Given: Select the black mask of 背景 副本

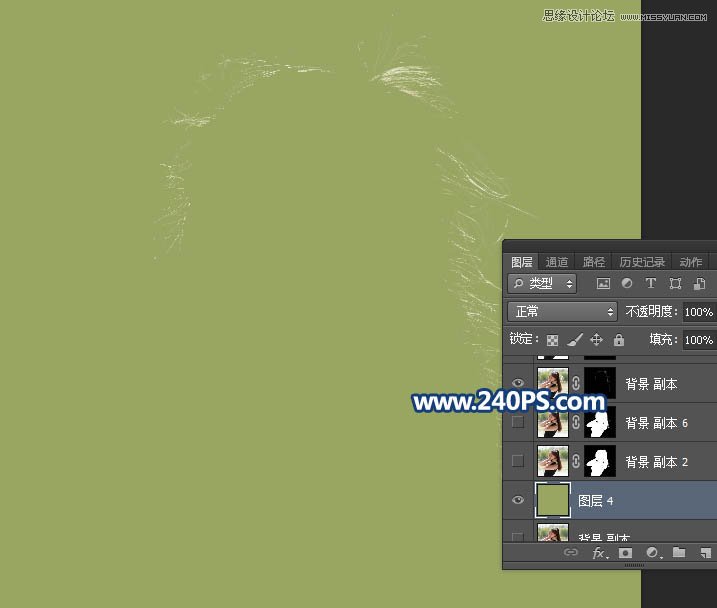Looking at the screenshot, I should tap(600, 383).
